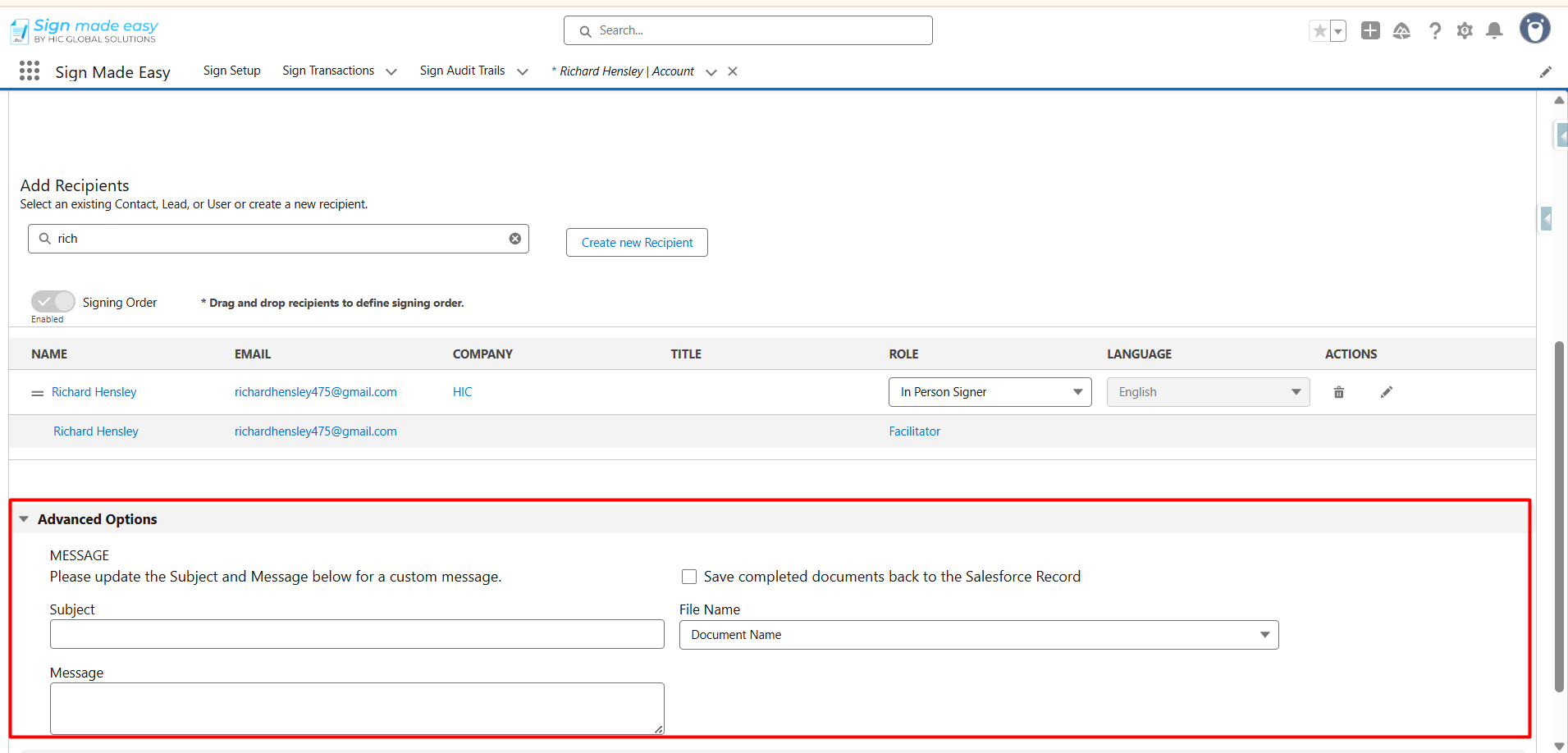Switch to the Sign Setup tab
The width and height of the screenshot is (1568, 753).
pos(231,71)
